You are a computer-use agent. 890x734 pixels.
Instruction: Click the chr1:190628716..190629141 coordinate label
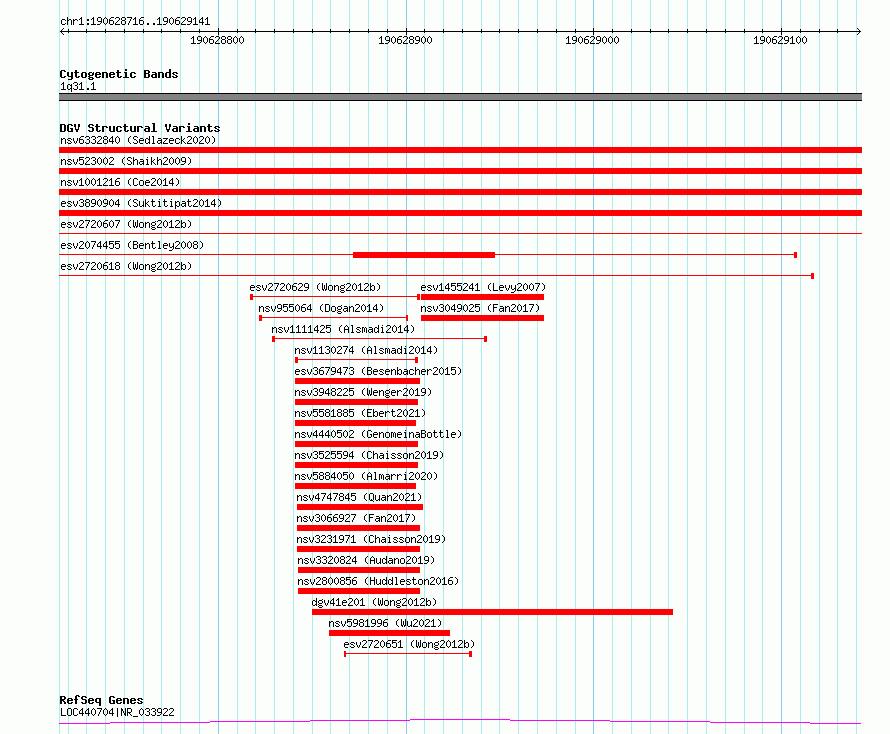[135, 21]
